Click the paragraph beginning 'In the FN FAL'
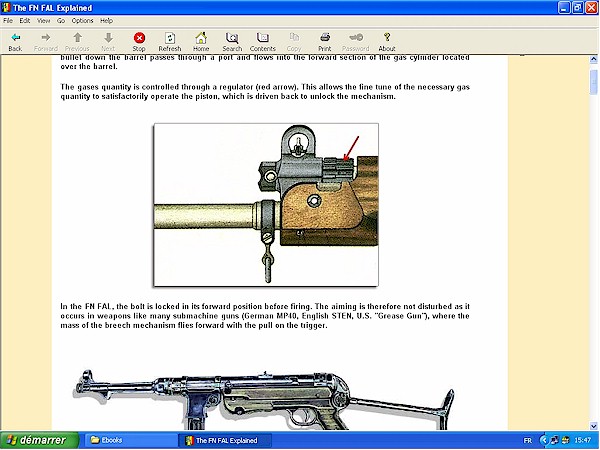This screenshot has height=450, width=600. click(265, 316)
